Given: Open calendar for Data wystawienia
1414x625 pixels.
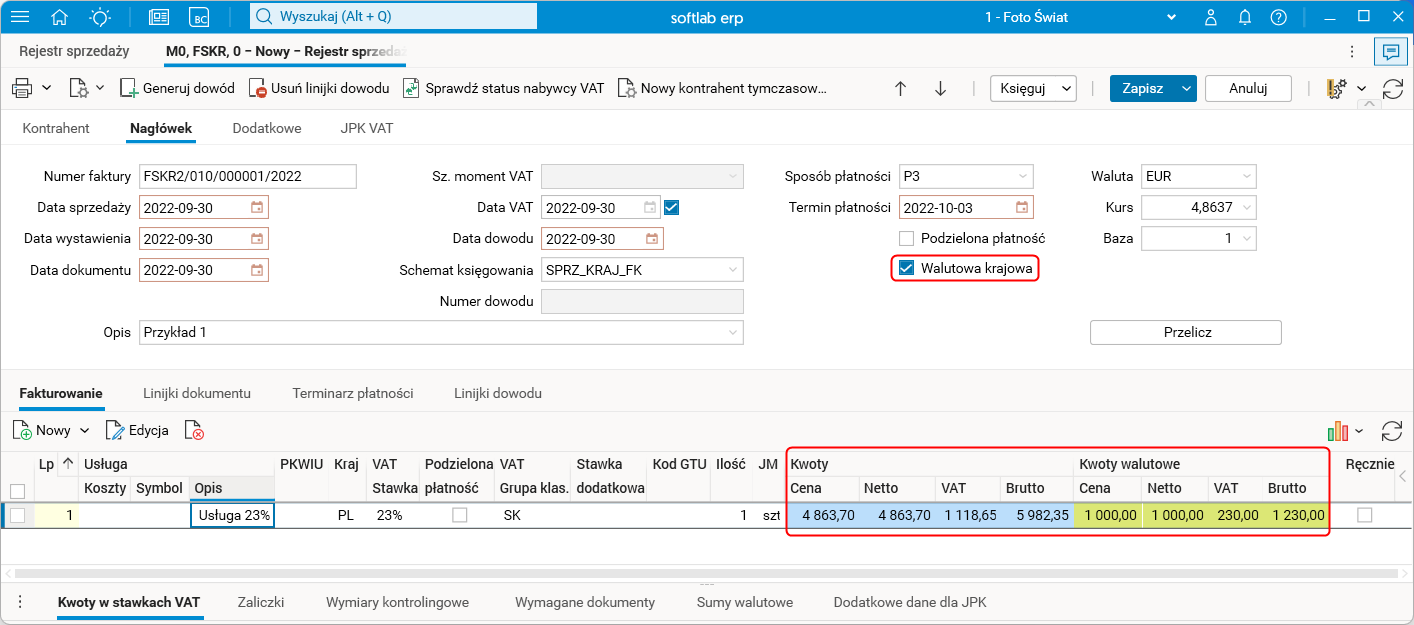Looking at the screenshot, I should coord(257,239).
